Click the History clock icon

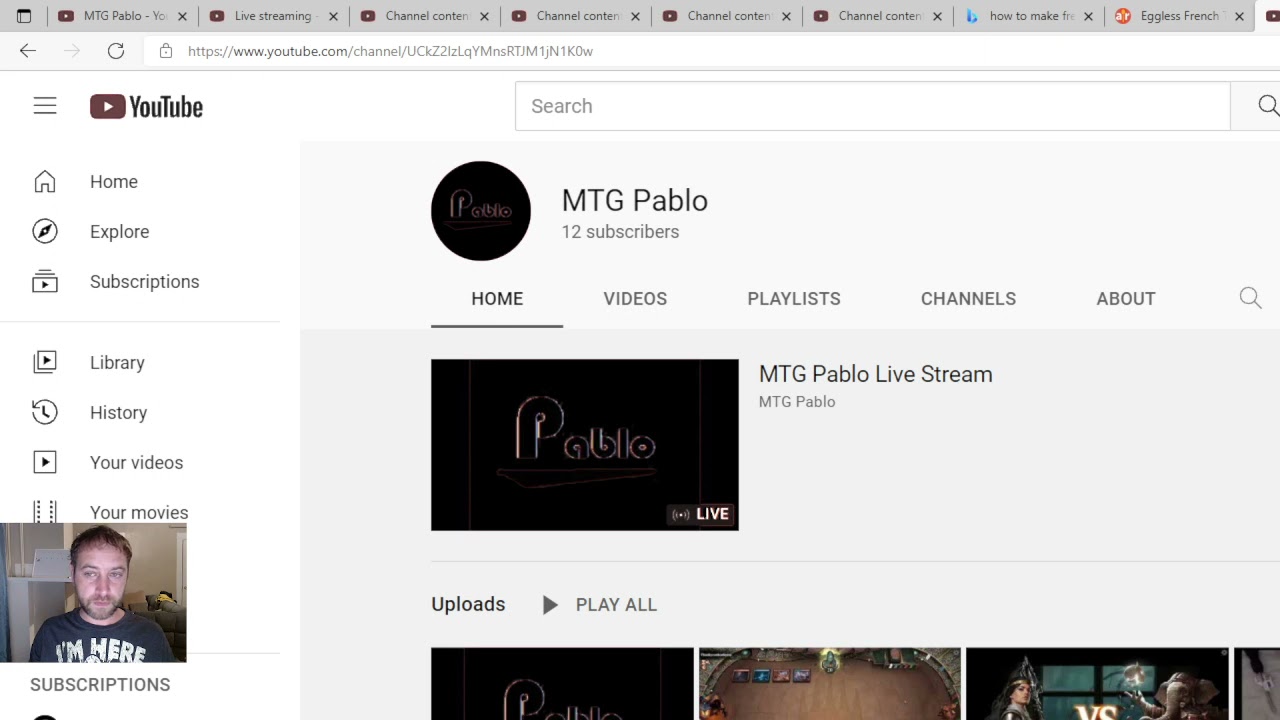tap(45, 412)
